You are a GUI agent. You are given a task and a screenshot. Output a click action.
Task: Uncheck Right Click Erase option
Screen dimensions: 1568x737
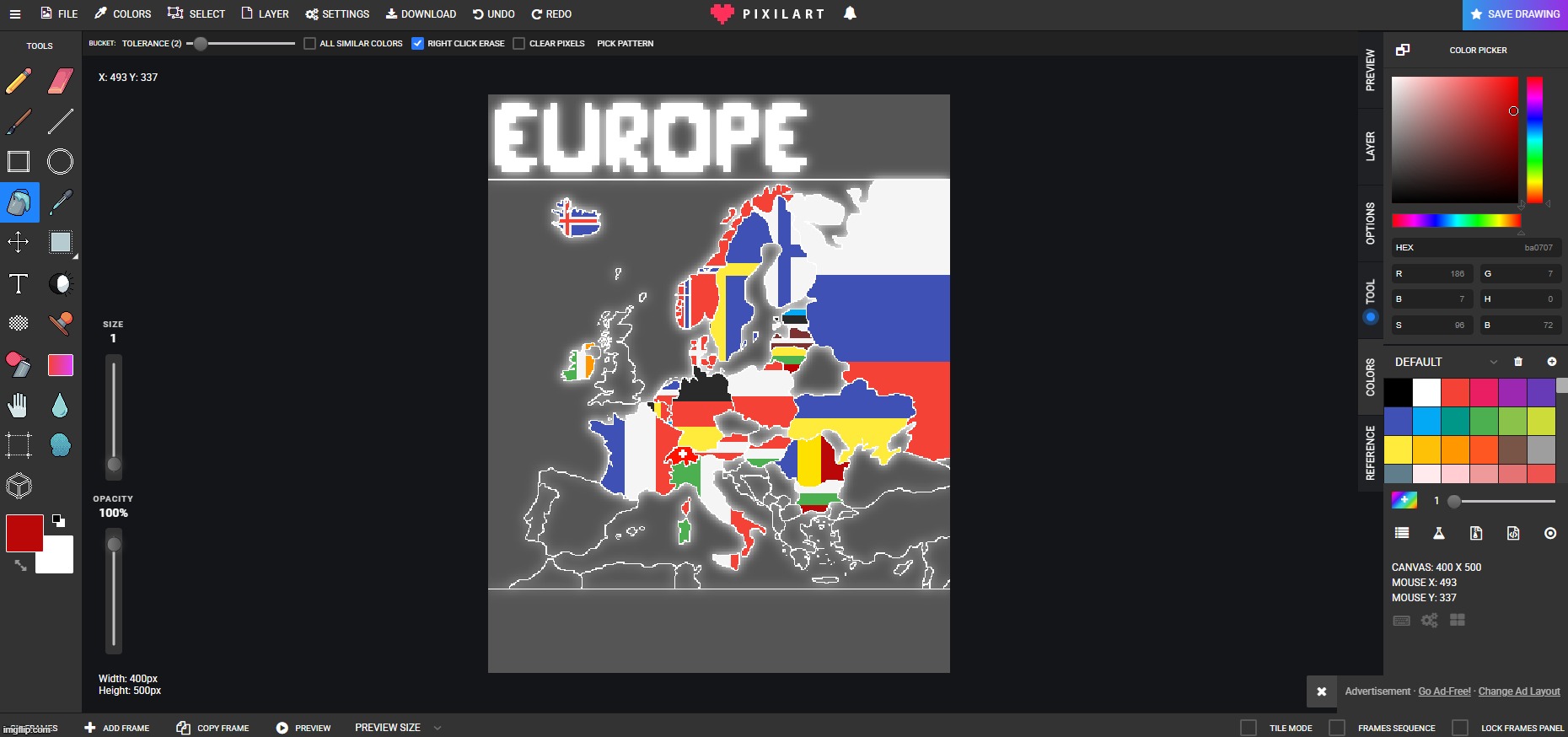point(417,44)
